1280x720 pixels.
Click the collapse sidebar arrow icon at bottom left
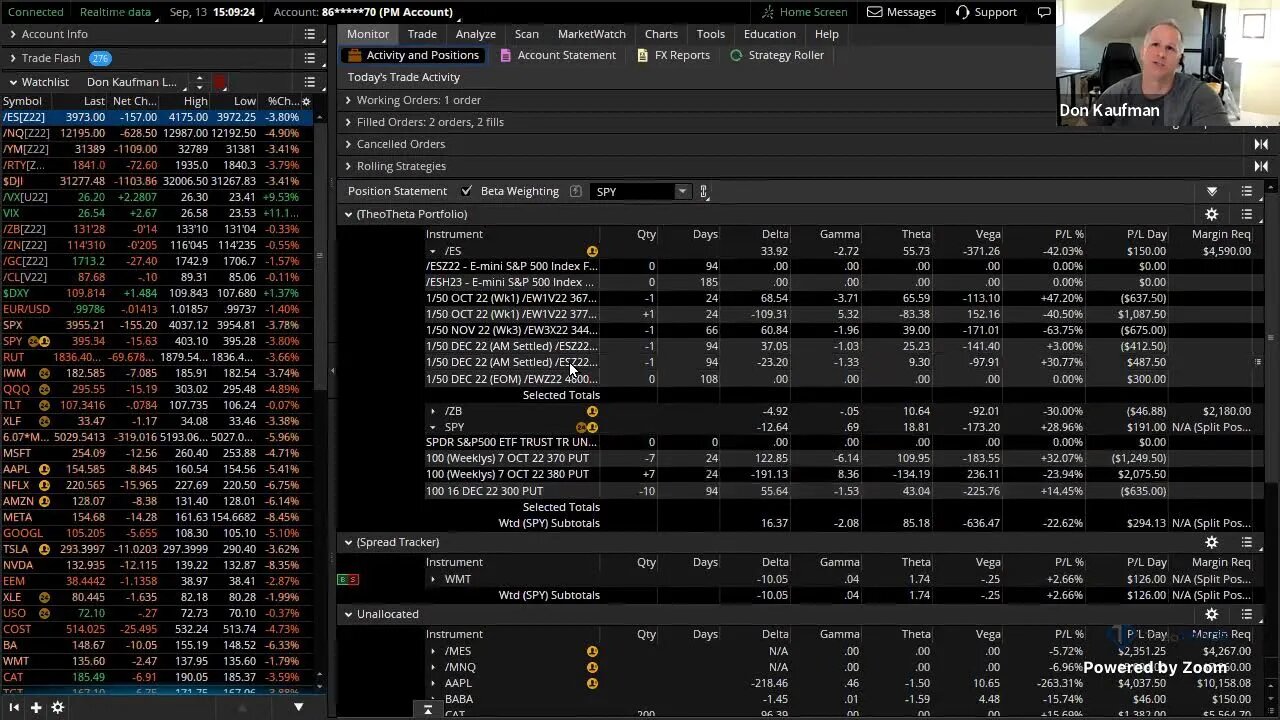14,707
